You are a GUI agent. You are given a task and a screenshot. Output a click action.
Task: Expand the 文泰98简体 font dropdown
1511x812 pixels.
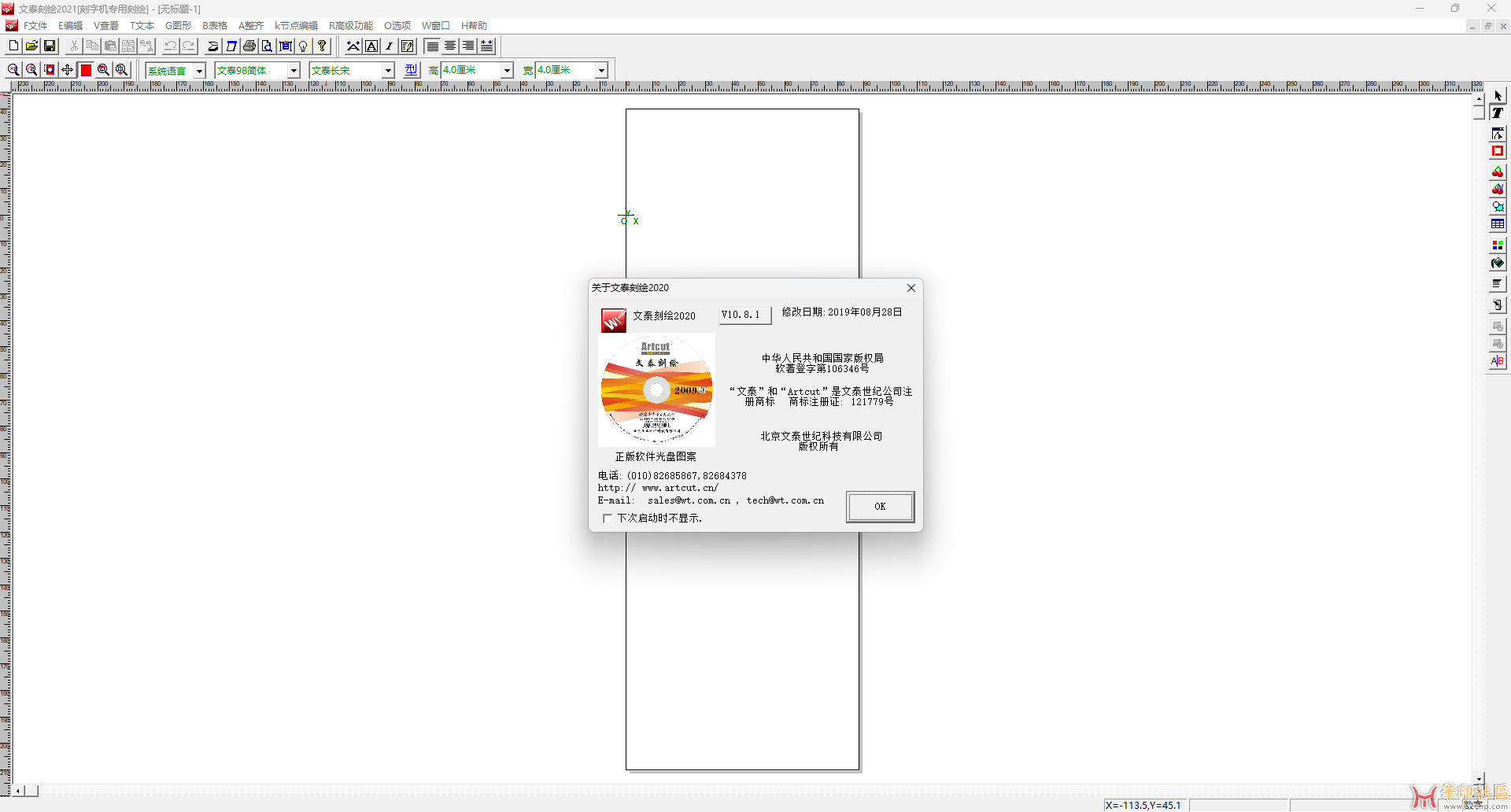pyautogui.click(x=294, y=71)
